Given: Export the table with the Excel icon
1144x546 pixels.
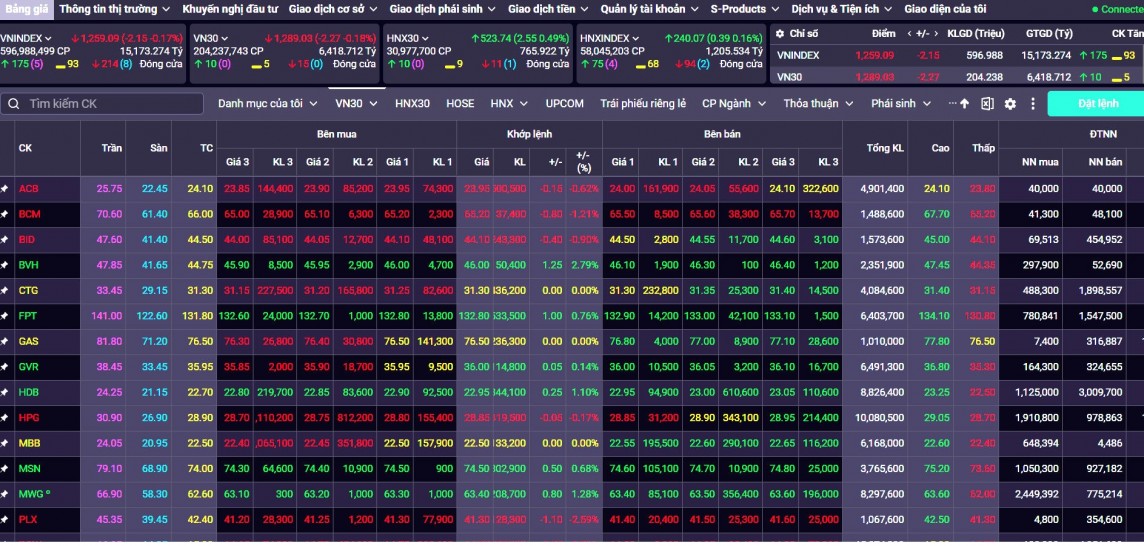Looking at the screenshot, I should [987, 104].
